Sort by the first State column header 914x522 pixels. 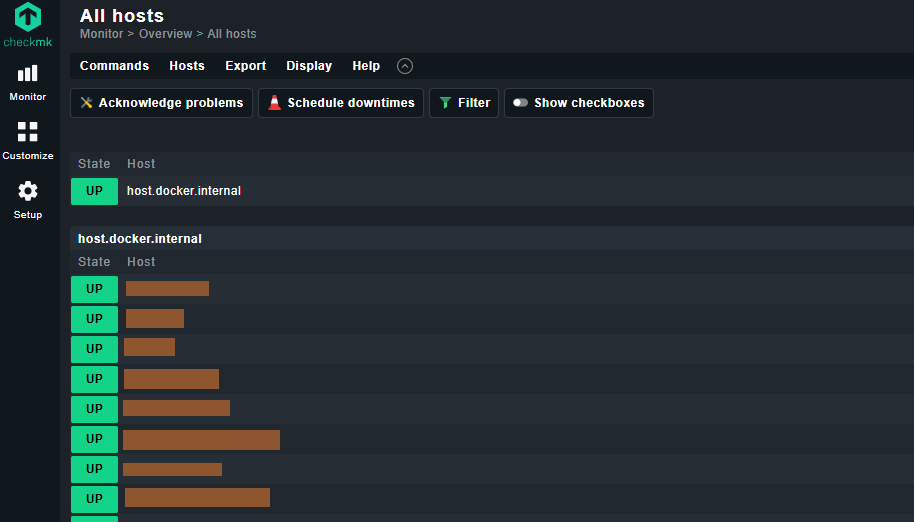coord(94,164)
